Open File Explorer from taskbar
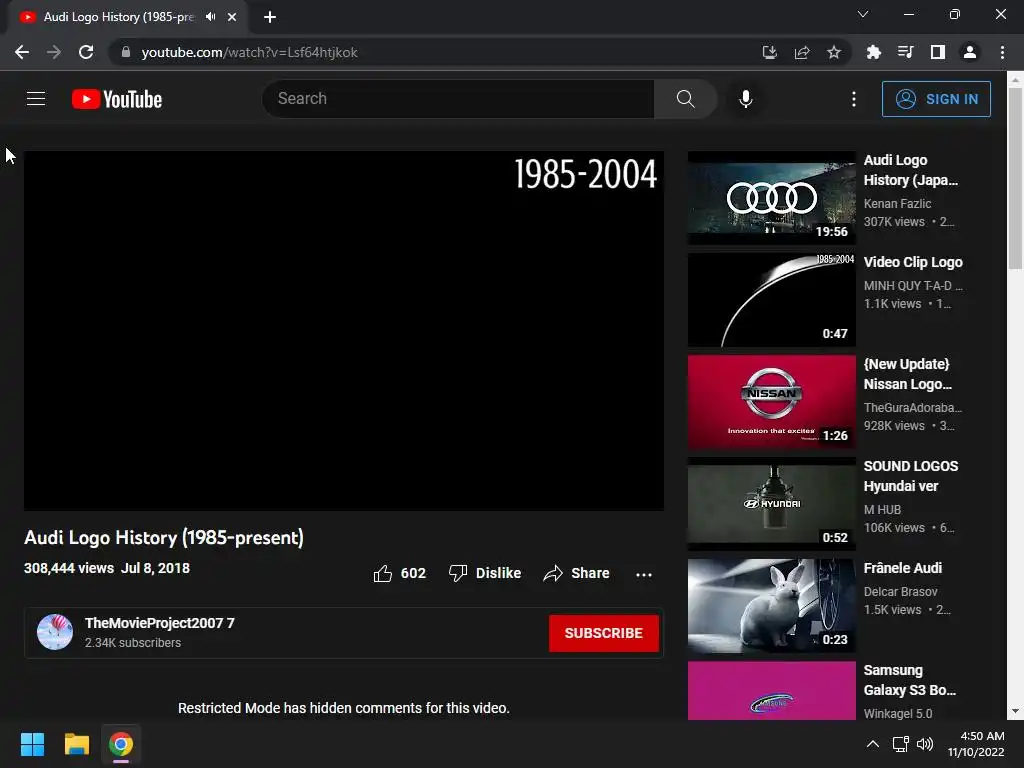1024x768 pixels. 76,744
